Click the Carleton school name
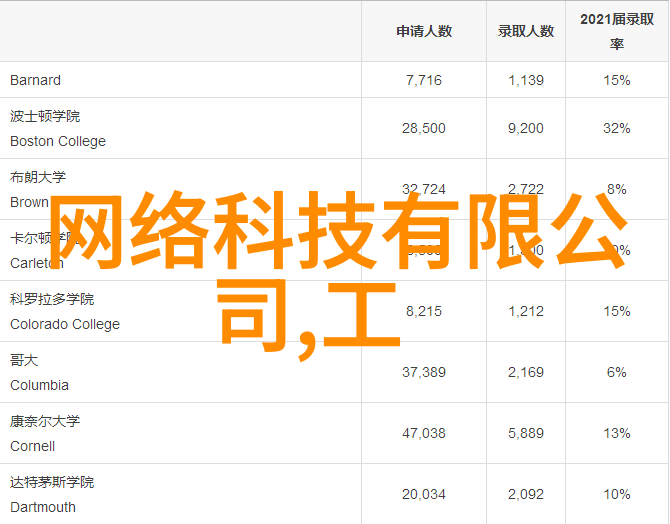Image resolution: width=670 pixels, height=524 pixels. pos(37,263)
